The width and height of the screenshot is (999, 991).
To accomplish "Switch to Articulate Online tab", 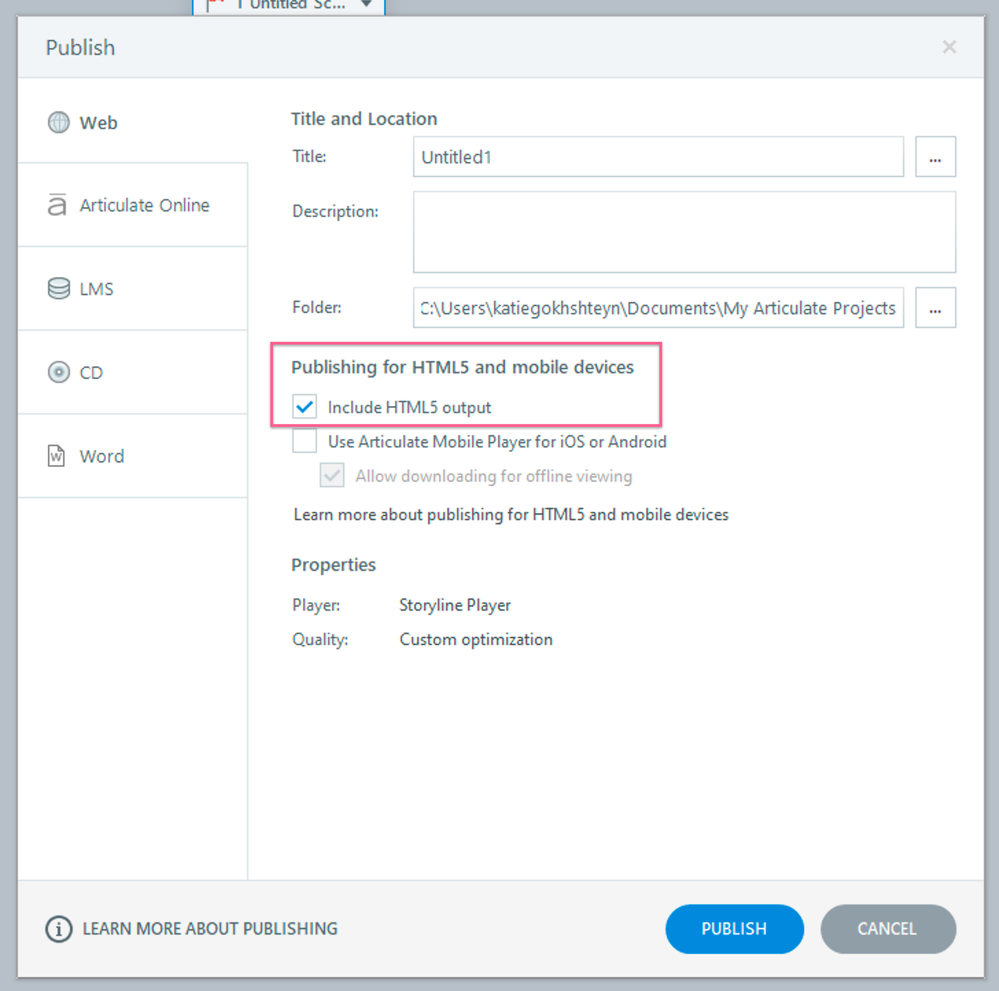I will (x=133, y=205).
